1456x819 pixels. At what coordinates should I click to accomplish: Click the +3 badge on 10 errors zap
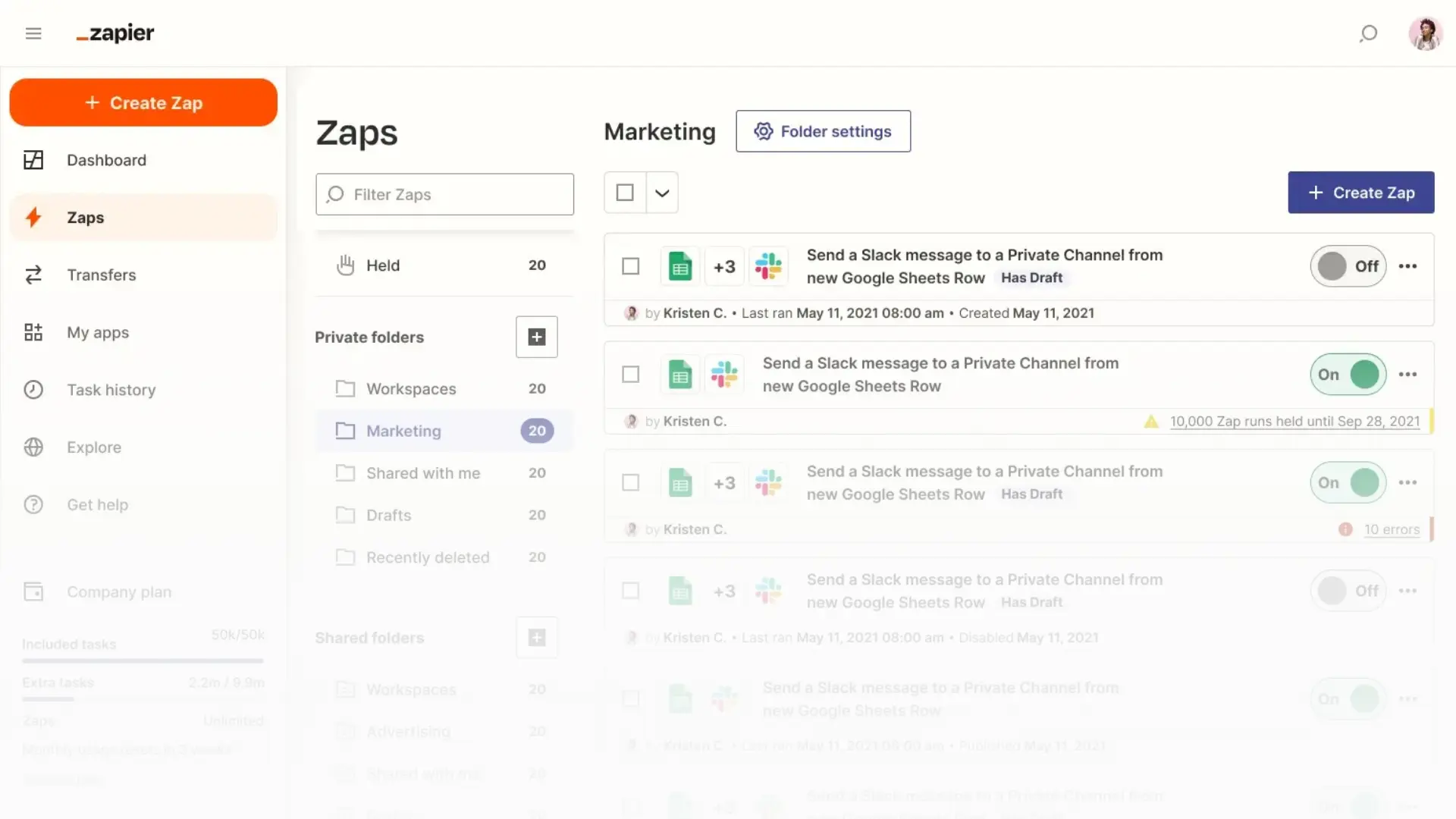(724, 483)
